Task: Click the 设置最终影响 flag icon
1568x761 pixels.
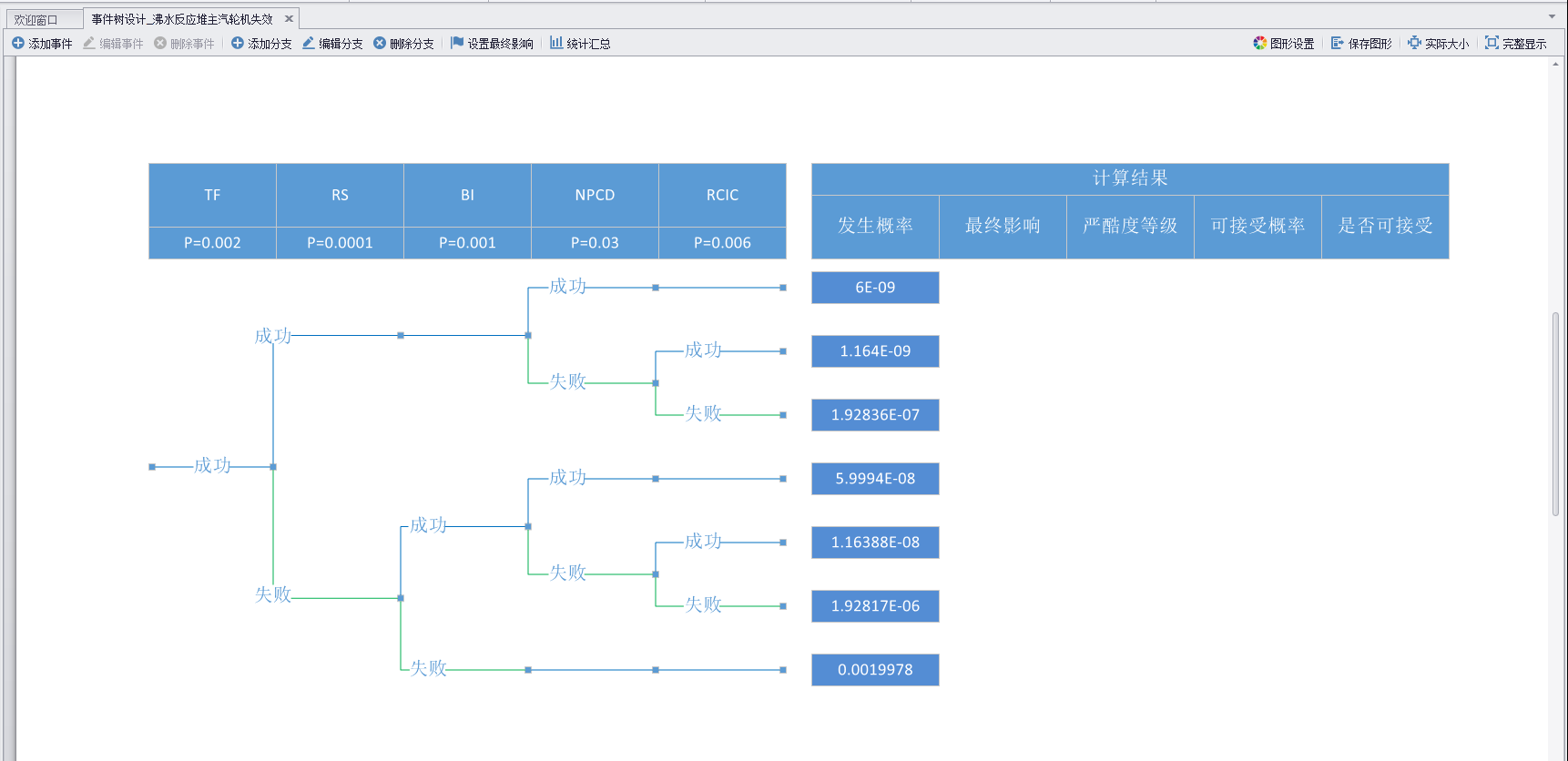Action: click(x=457, y=43)
